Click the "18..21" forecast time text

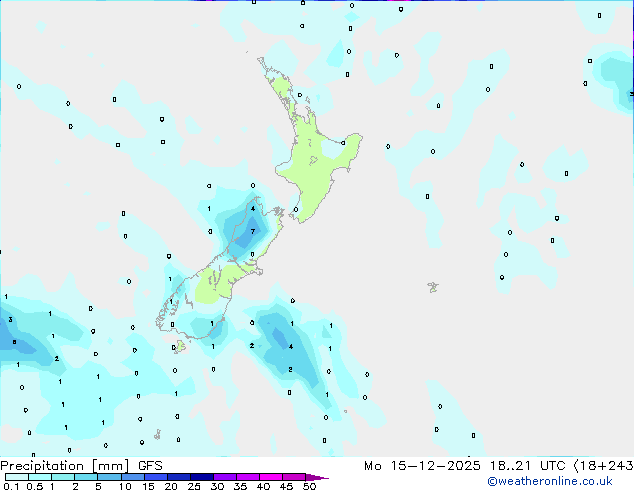pyautogui.click(x=510, y=466)
